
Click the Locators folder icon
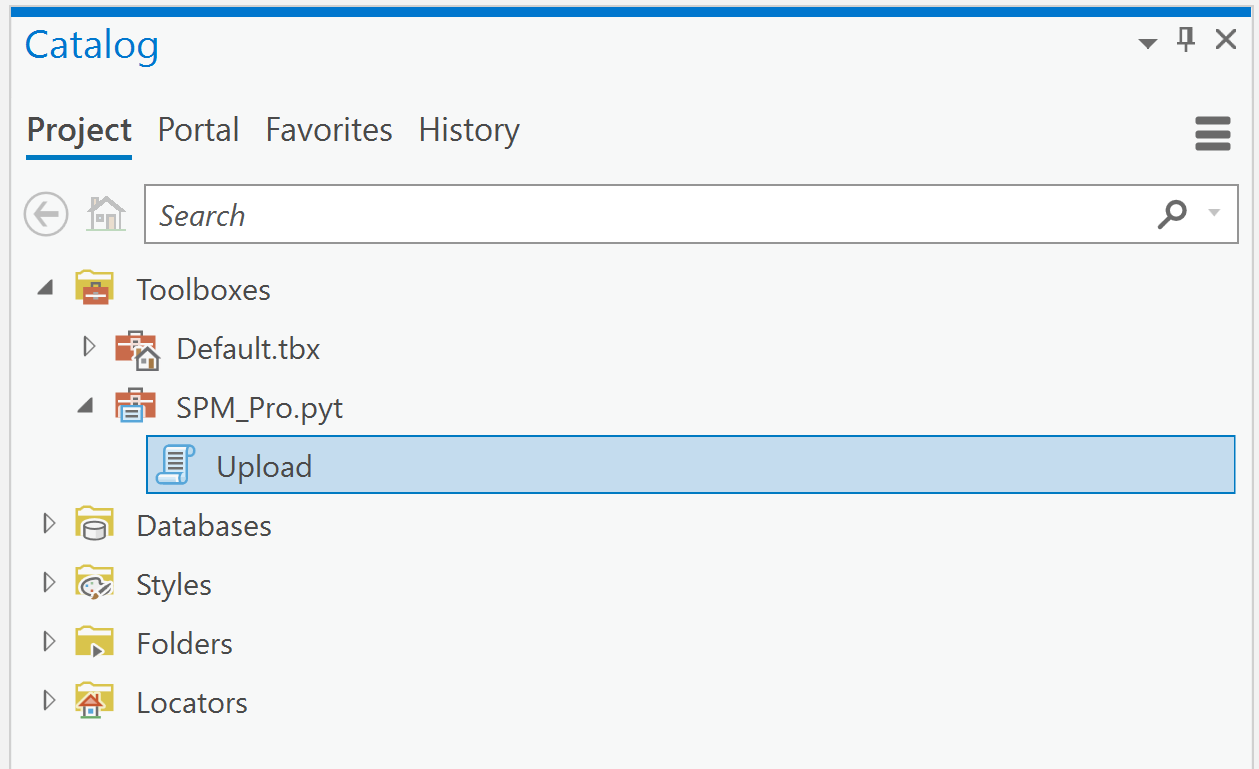[95, 702]
